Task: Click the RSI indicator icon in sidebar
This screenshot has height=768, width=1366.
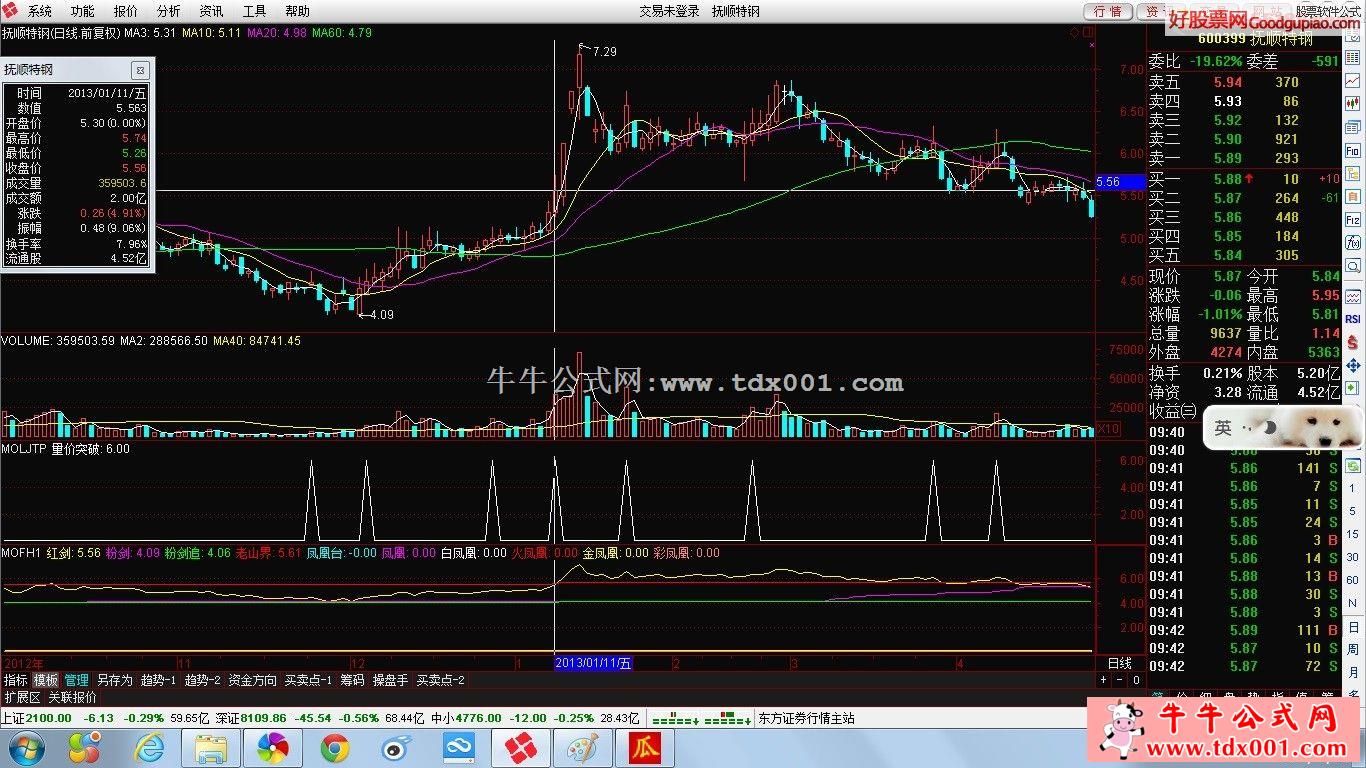Action: pyautogui.click(x=1353, y=319)
